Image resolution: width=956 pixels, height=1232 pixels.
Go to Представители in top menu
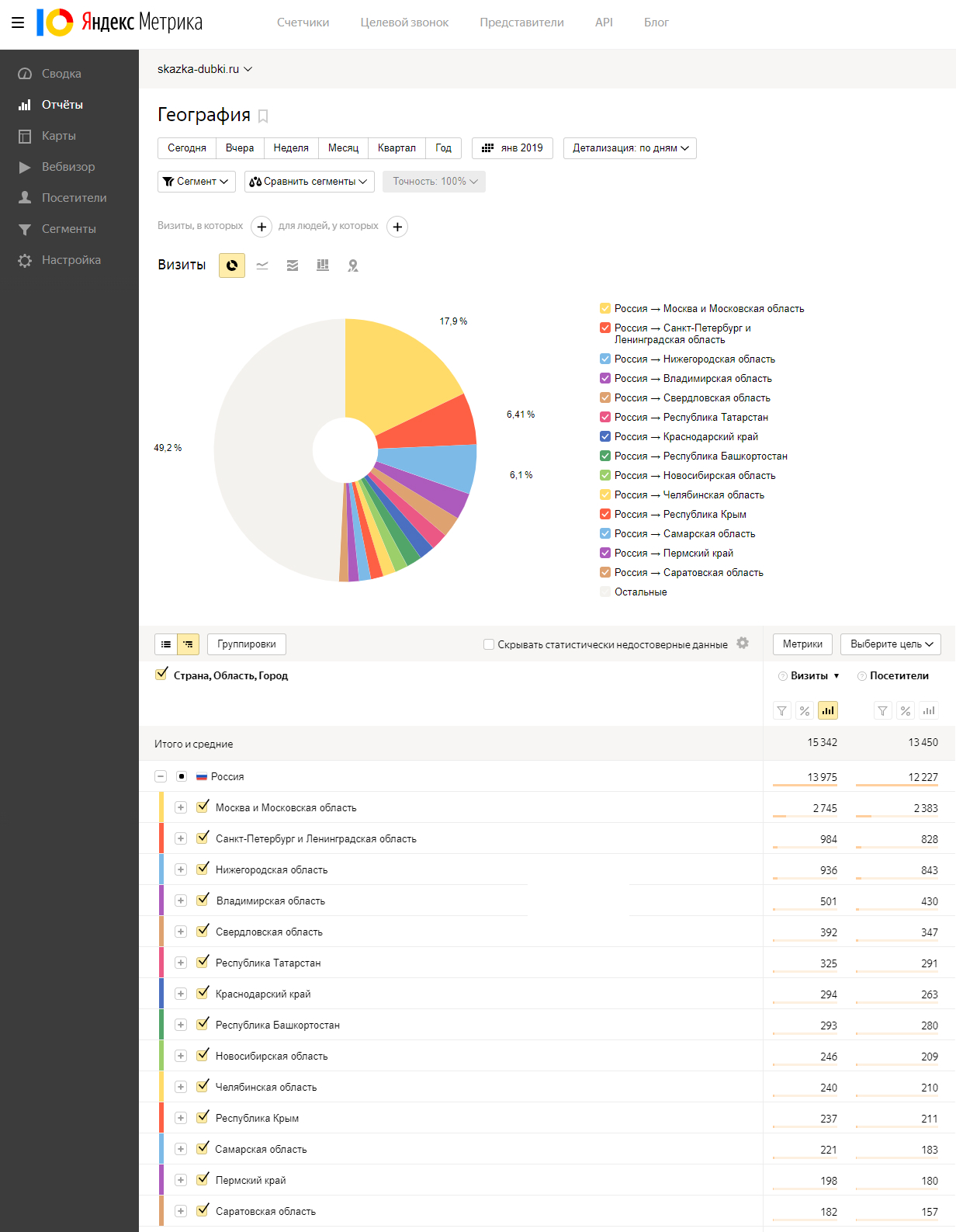pyautogui.click(x=522, y=23)
